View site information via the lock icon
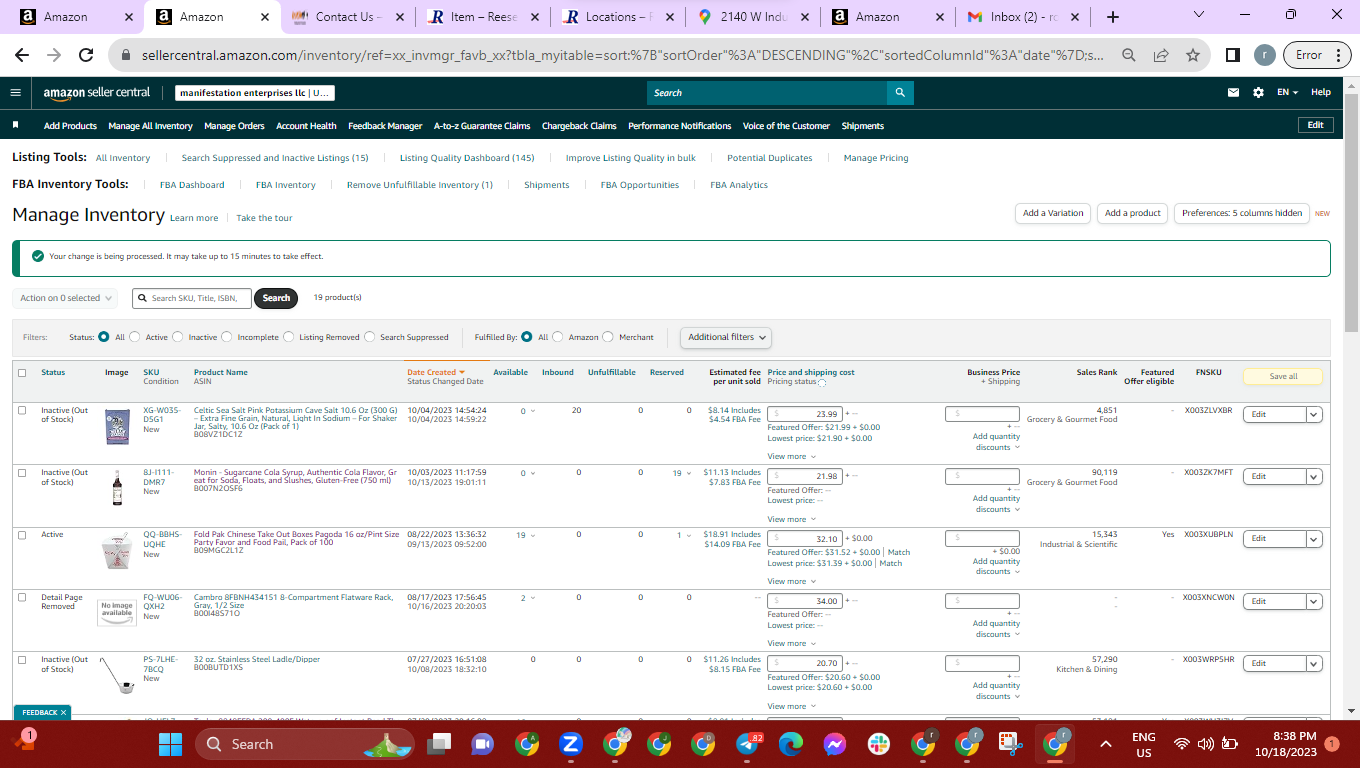Viewport: 1360px width, 768px height. click(127, 55)
